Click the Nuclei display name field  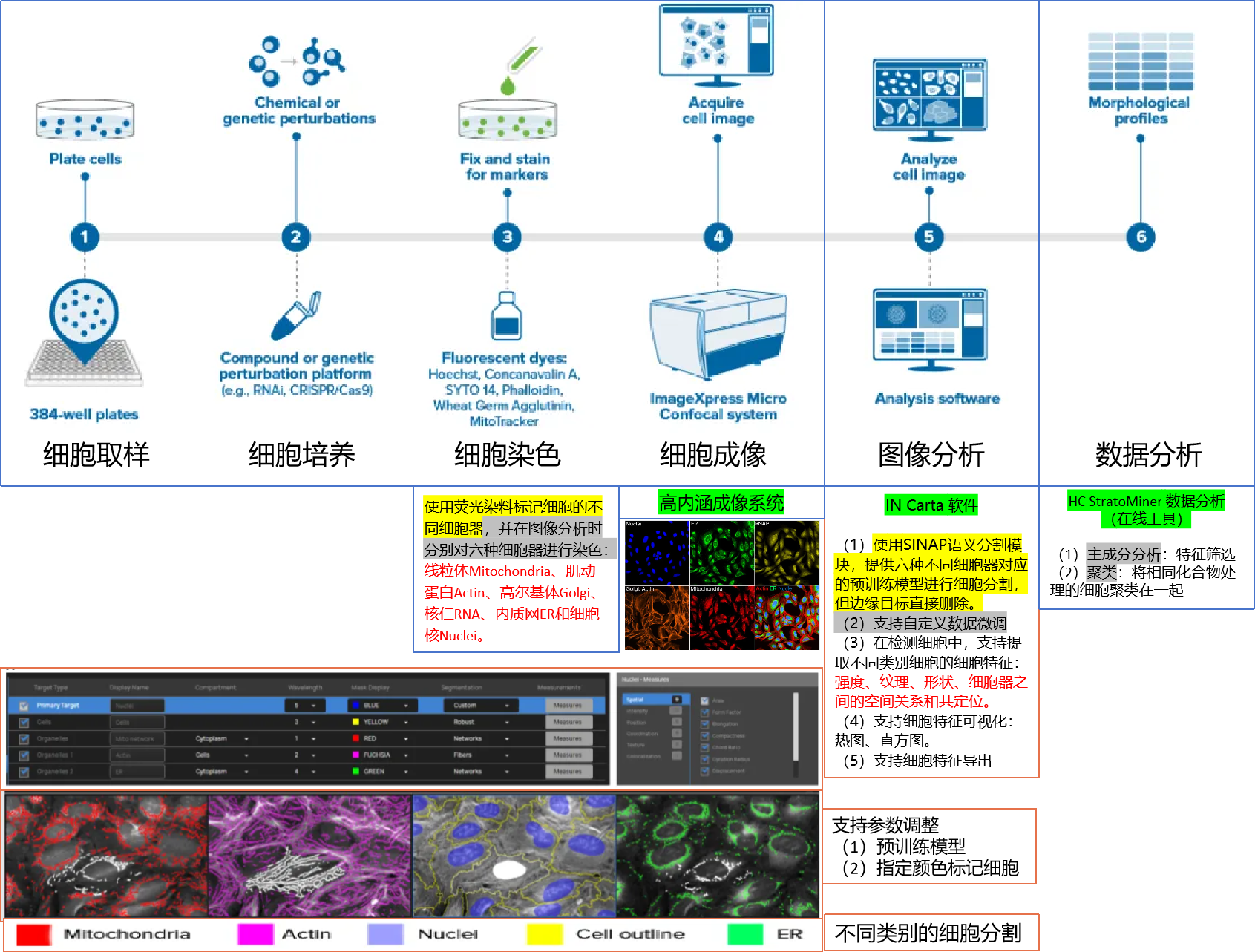click(x=137, y=706)
